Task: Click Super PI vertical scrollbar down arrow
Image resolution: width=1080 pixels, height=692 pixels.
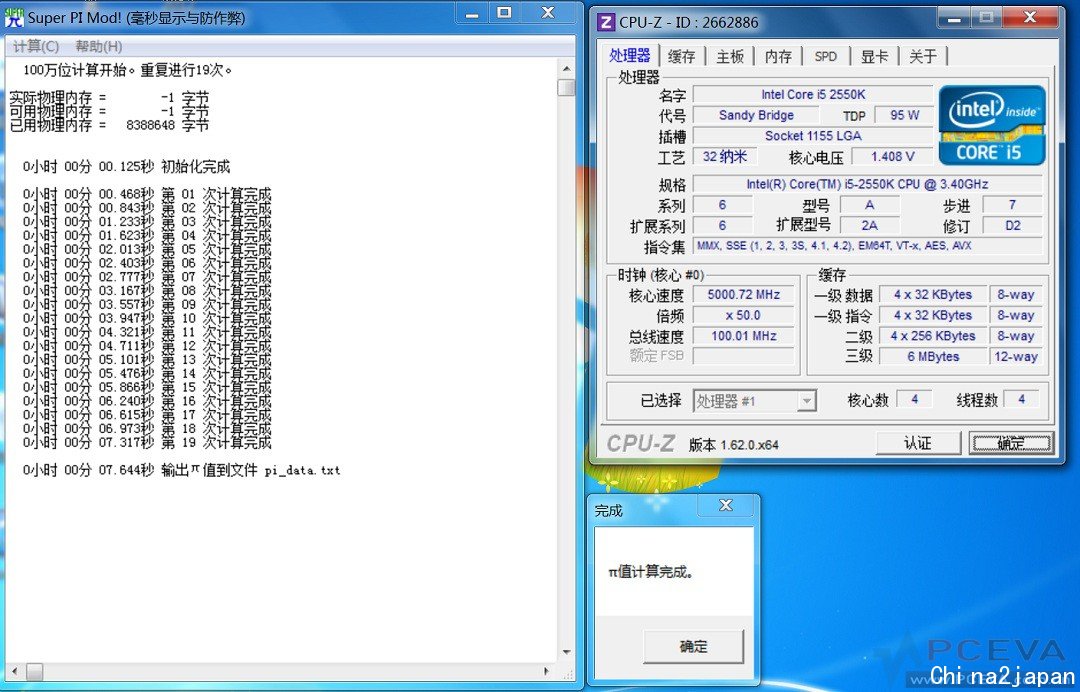Action: [x=566, y=651]
